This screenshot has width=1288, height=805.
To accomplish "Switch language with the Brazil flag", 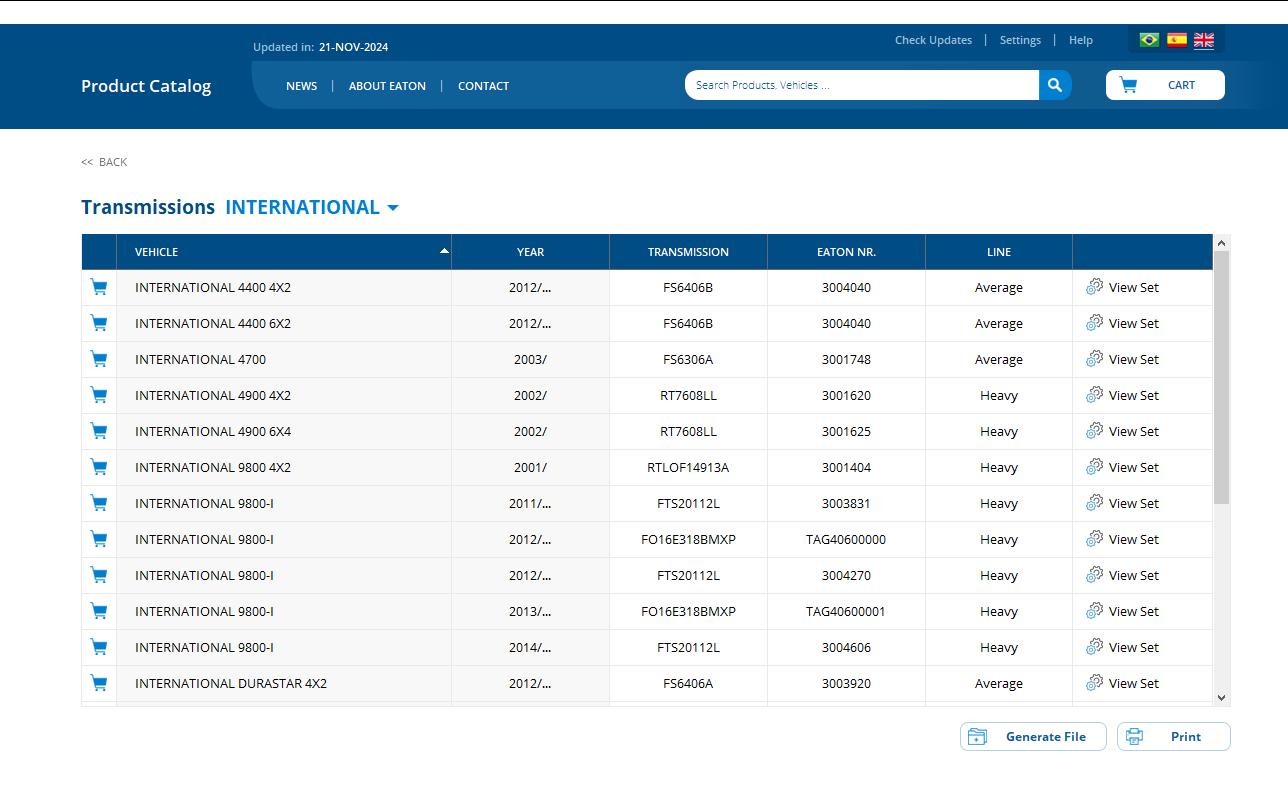I will 1149,40.
